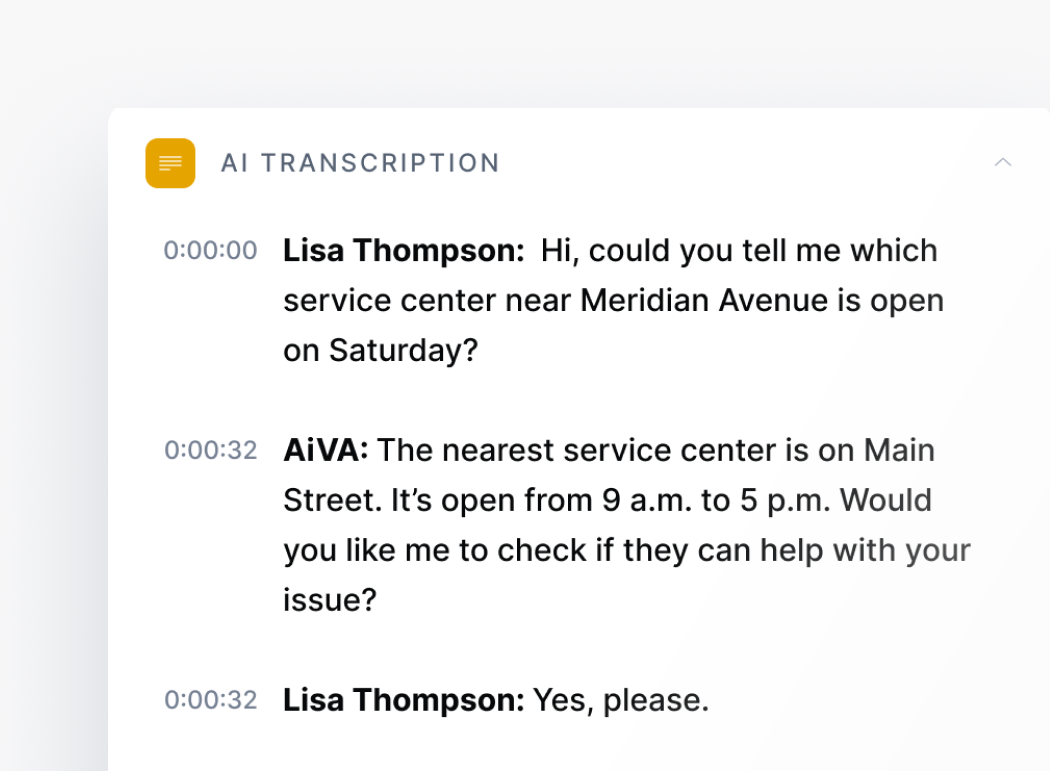This screenshot has width=1050, height=771.
Task: Click the "Yes, please." reply text
Action: click(x=620, y=700)
